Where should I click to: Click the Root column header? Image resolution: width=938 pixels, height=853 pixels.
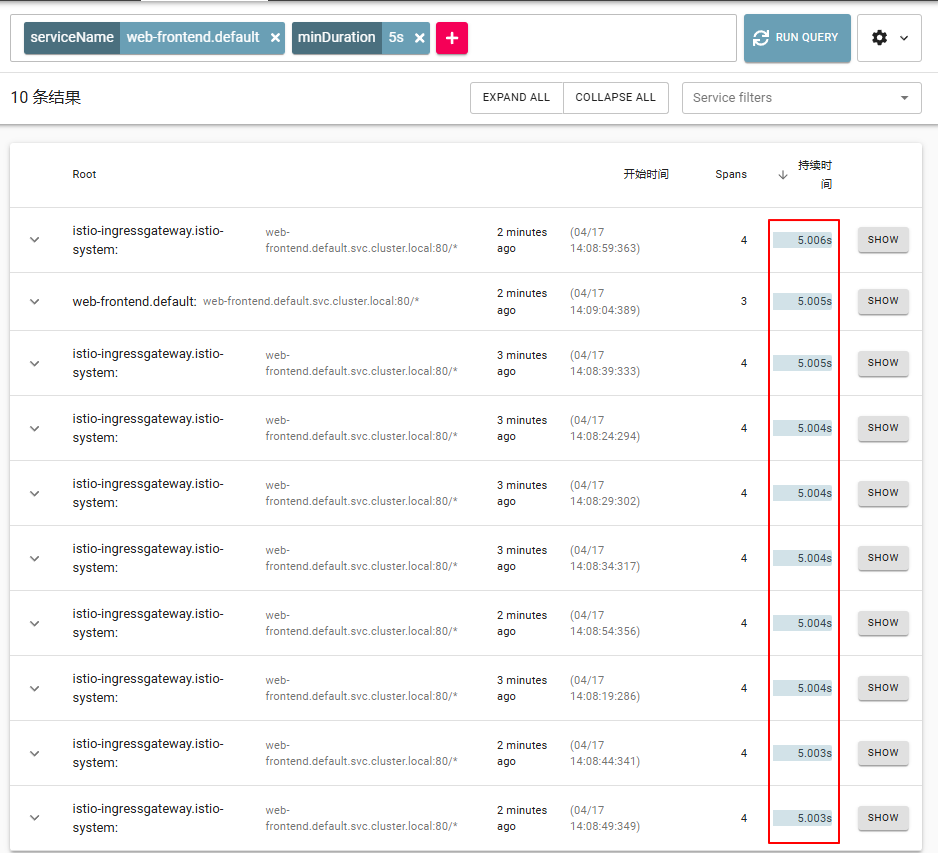click(x=84, y=174)
